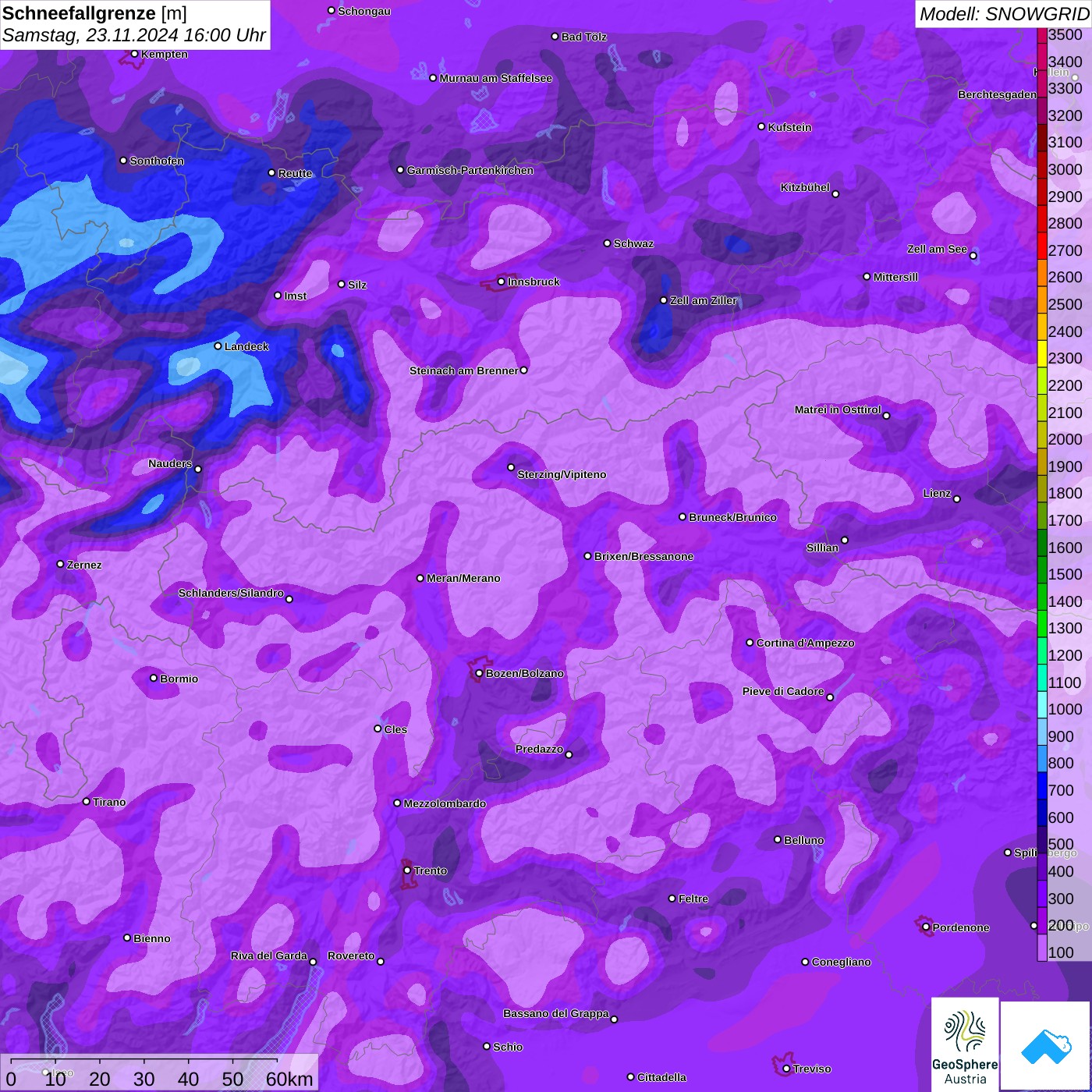1092x1092 pixels.
Task: Click the Modell: SNOWGRID label
Action: coord(1004,14)
